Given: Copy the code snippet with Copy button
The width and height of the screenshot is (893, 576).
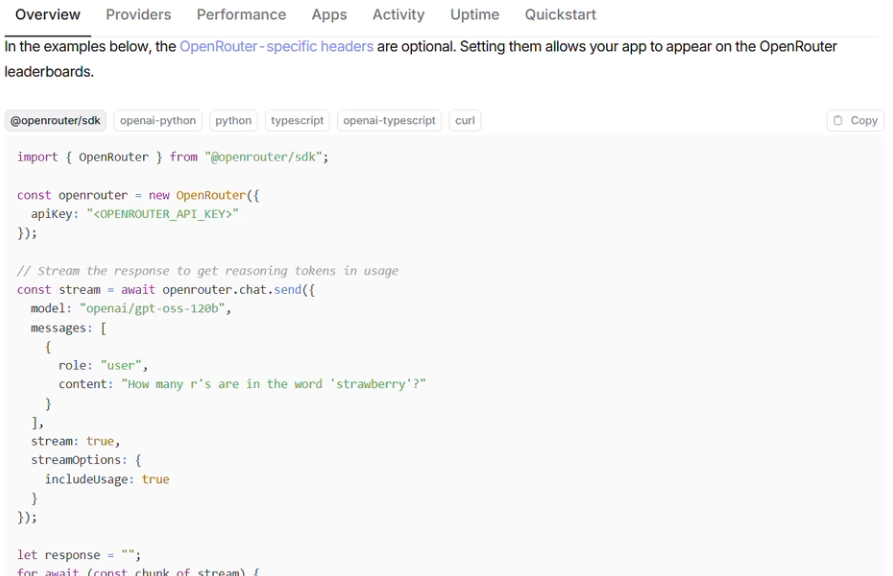Looking at the screenshot, I should [x=855, y=121].
